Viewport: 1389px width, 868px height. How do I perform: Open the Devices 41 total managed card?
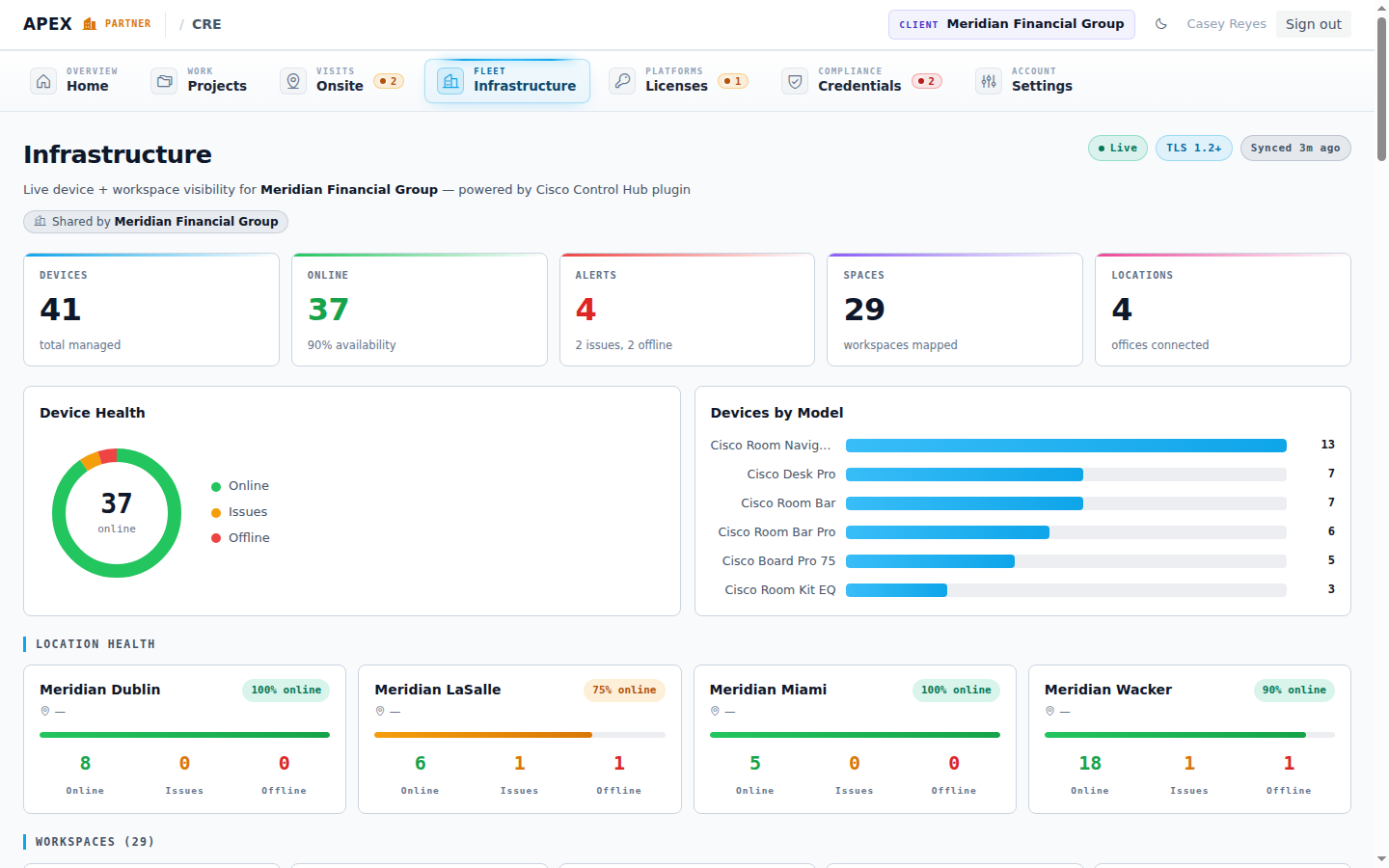[151, 310]
